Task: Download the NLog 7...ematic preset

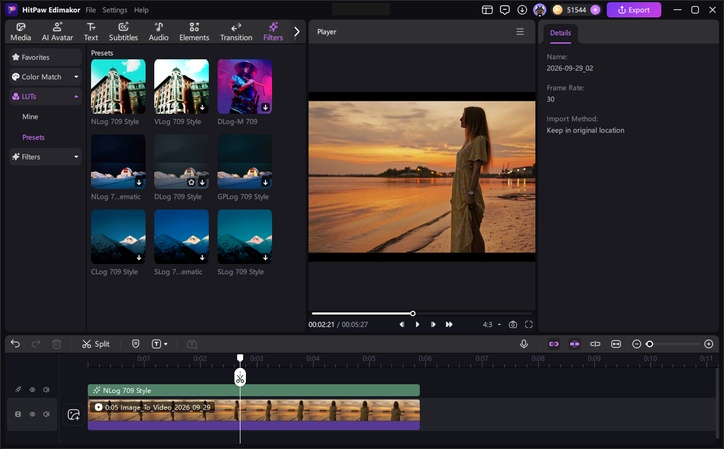Action: click(x=139, y=182)
